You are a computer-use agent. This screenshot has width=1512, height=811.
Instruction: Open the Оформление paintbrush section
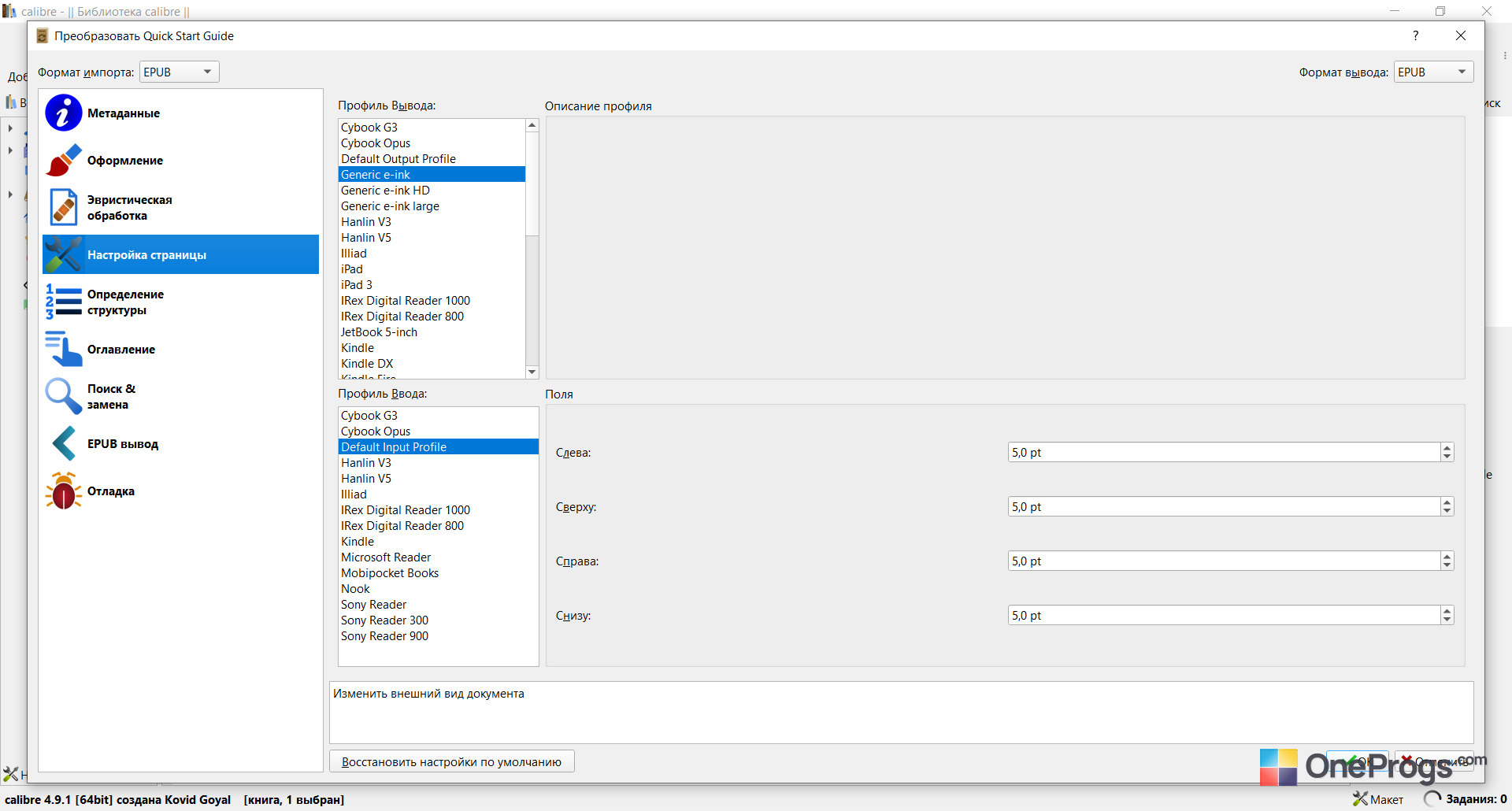coord(64,160)
